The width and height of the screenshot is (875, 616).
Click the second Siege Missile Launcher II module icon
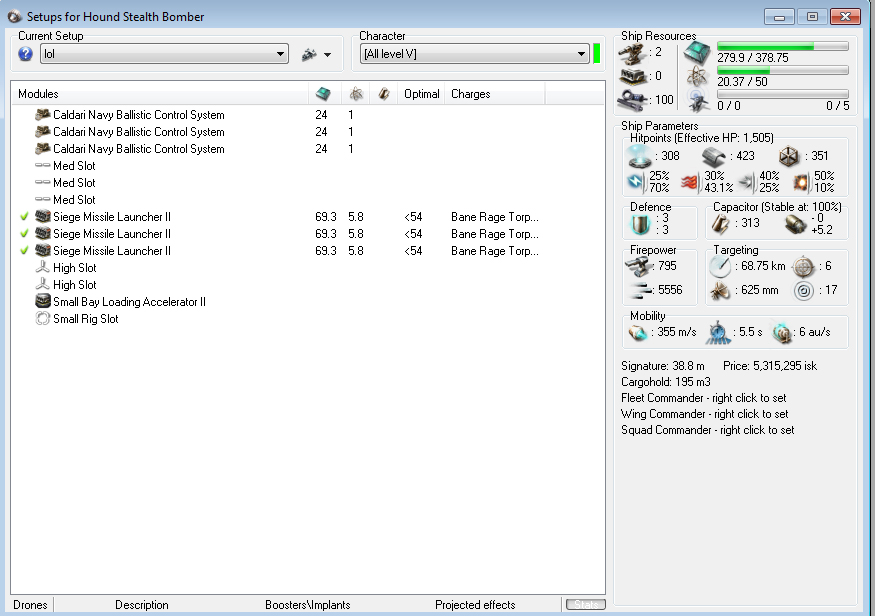point(42,233)
